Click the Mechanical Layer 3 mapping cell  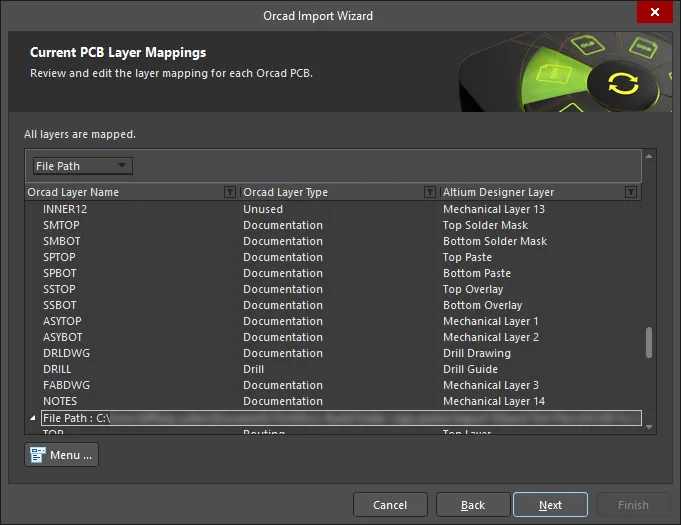(491, 385)
